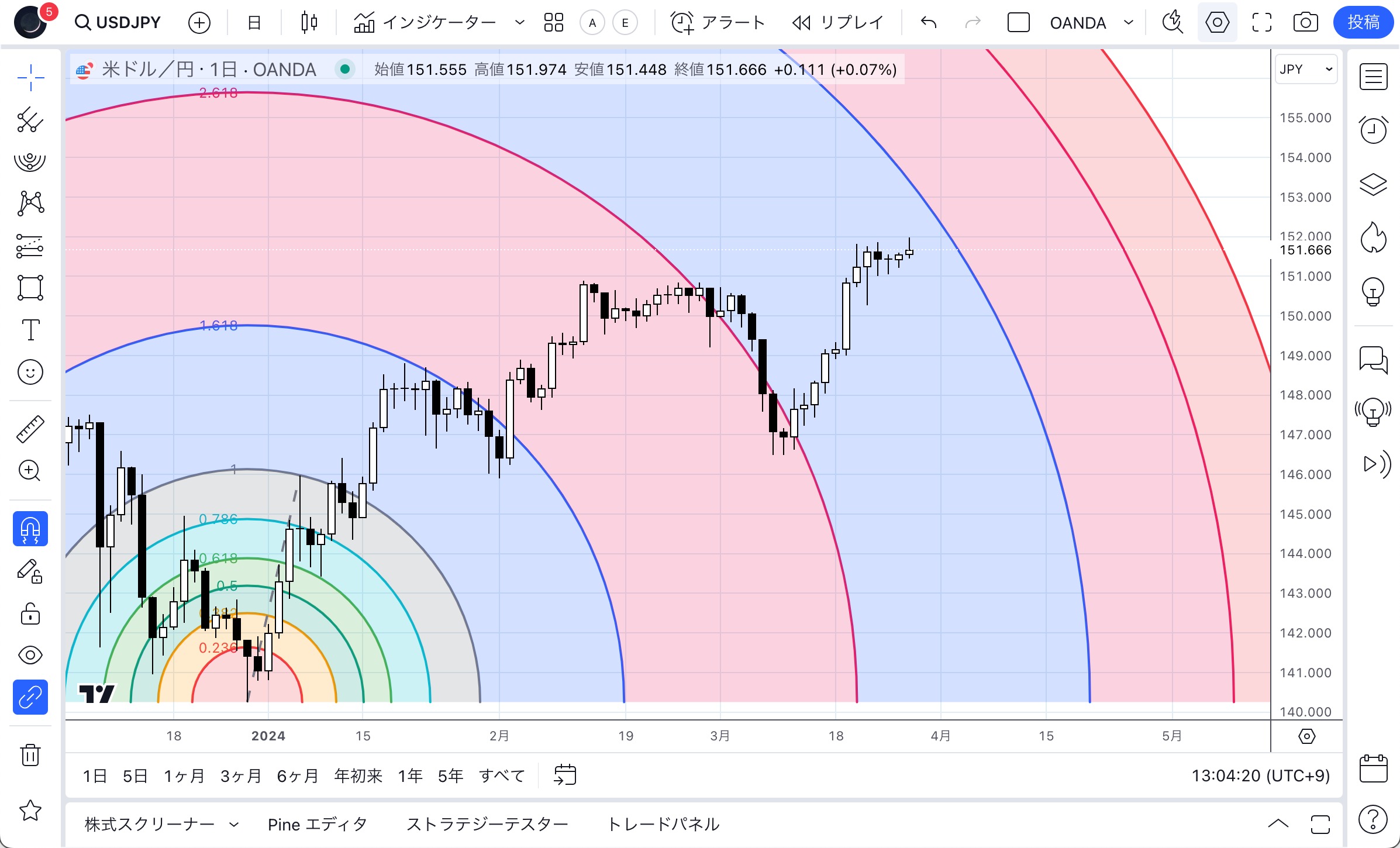Click the 13:04:20 (UTC+9) timezone selector

click(x=1260, y=776)
